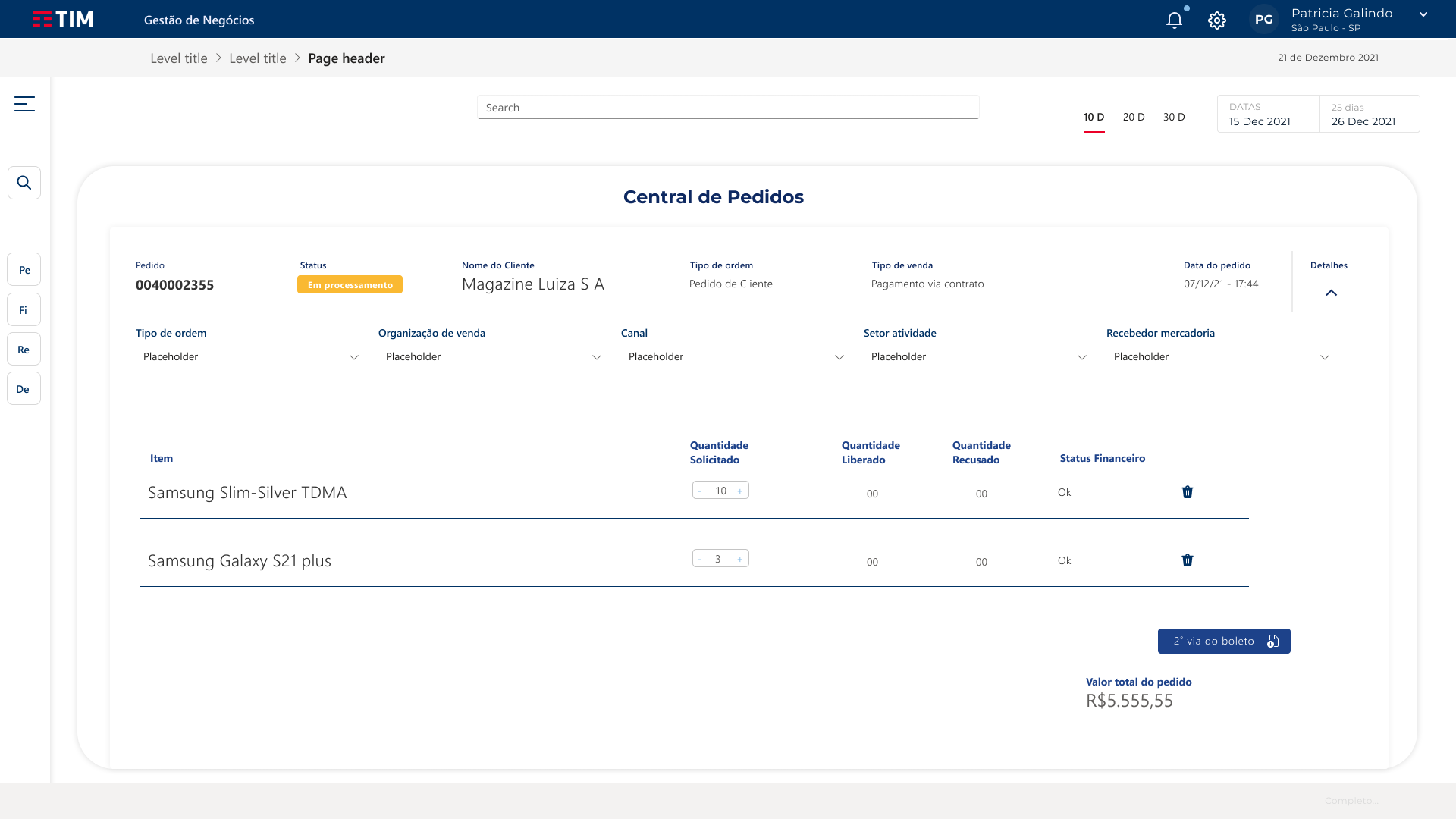The height and width of the screenshot is (819, 1456).
Task: Increase quantity for Samsung Slim-Silver TDMA
Action: pos(740,491)
